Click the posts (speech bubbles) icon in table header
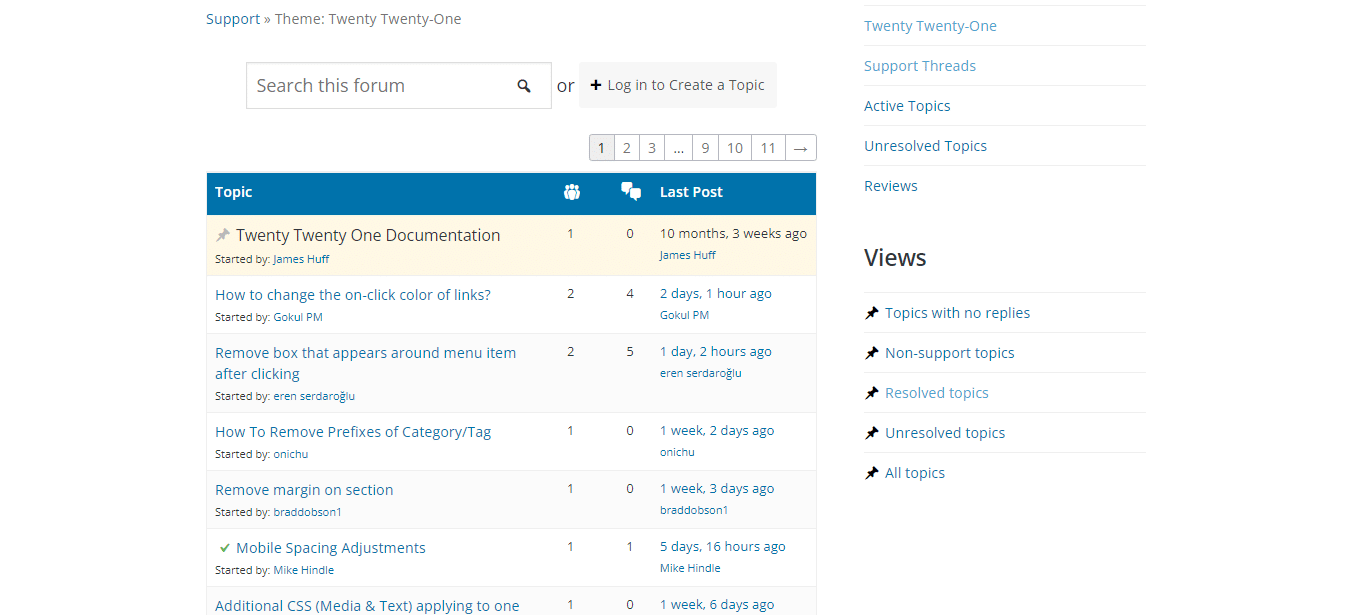Image resolution: width=1355 pixels, height=615 pixels. coord(630,190)
